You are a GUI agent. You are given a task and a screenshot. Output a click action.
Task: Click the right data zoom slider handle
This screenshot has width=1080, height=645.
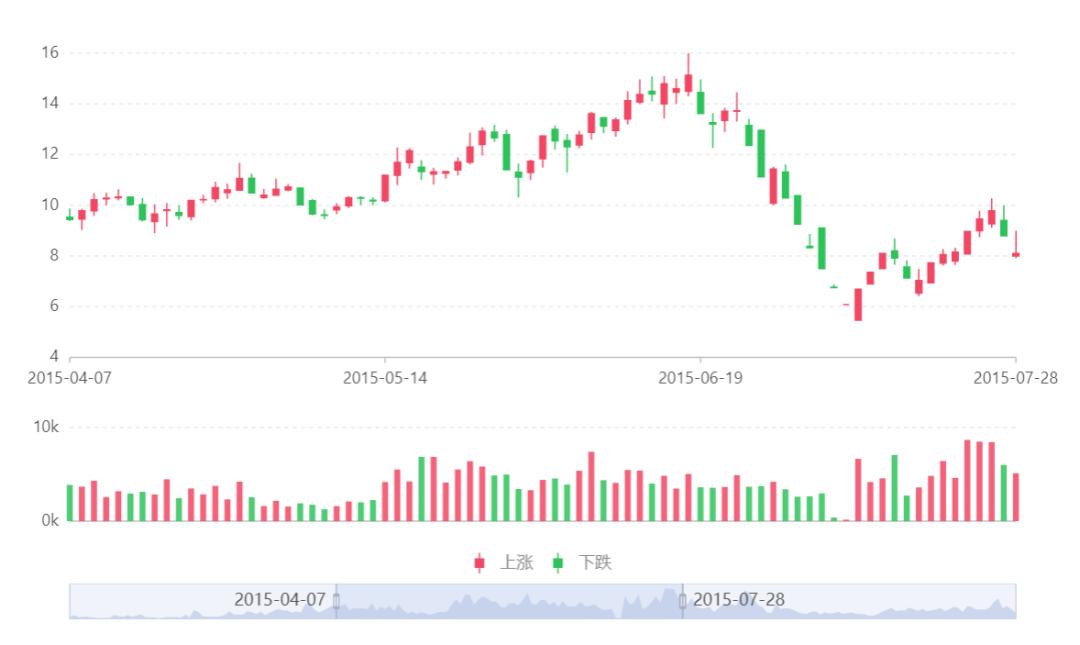click(683, 601)
